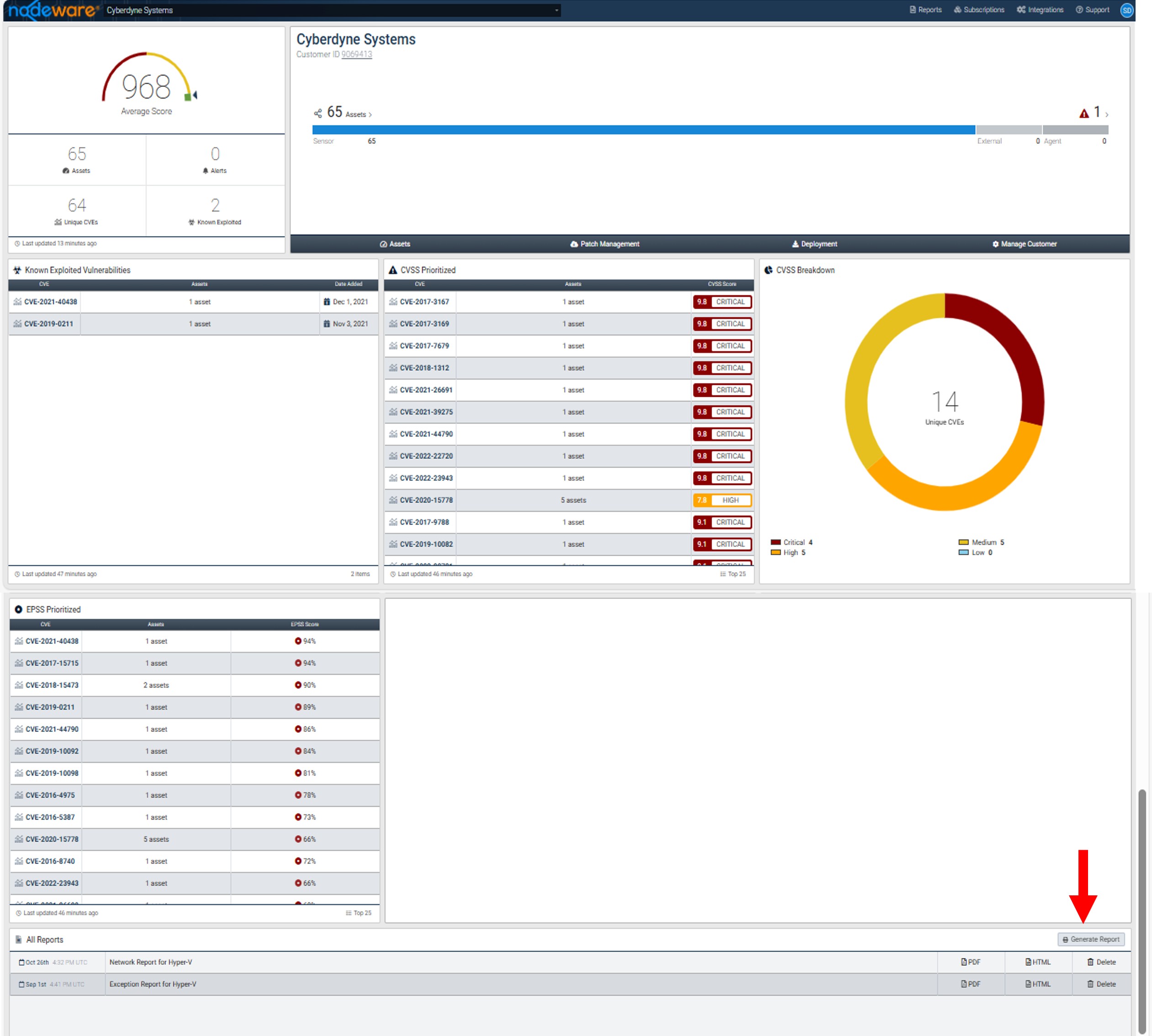The height and width of the screenshot is (1036, 1152).
Task: Switch to the Assets tab
Action: [395, 244]
